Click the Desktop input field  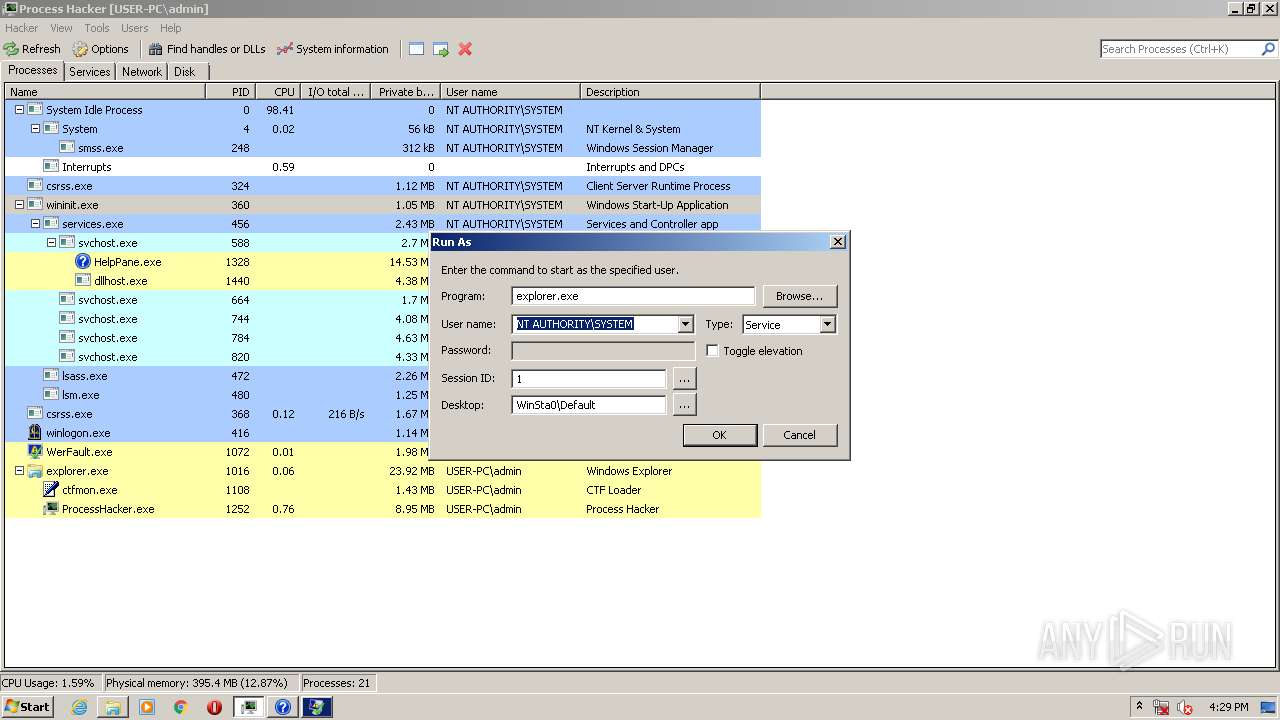(589, 405)
